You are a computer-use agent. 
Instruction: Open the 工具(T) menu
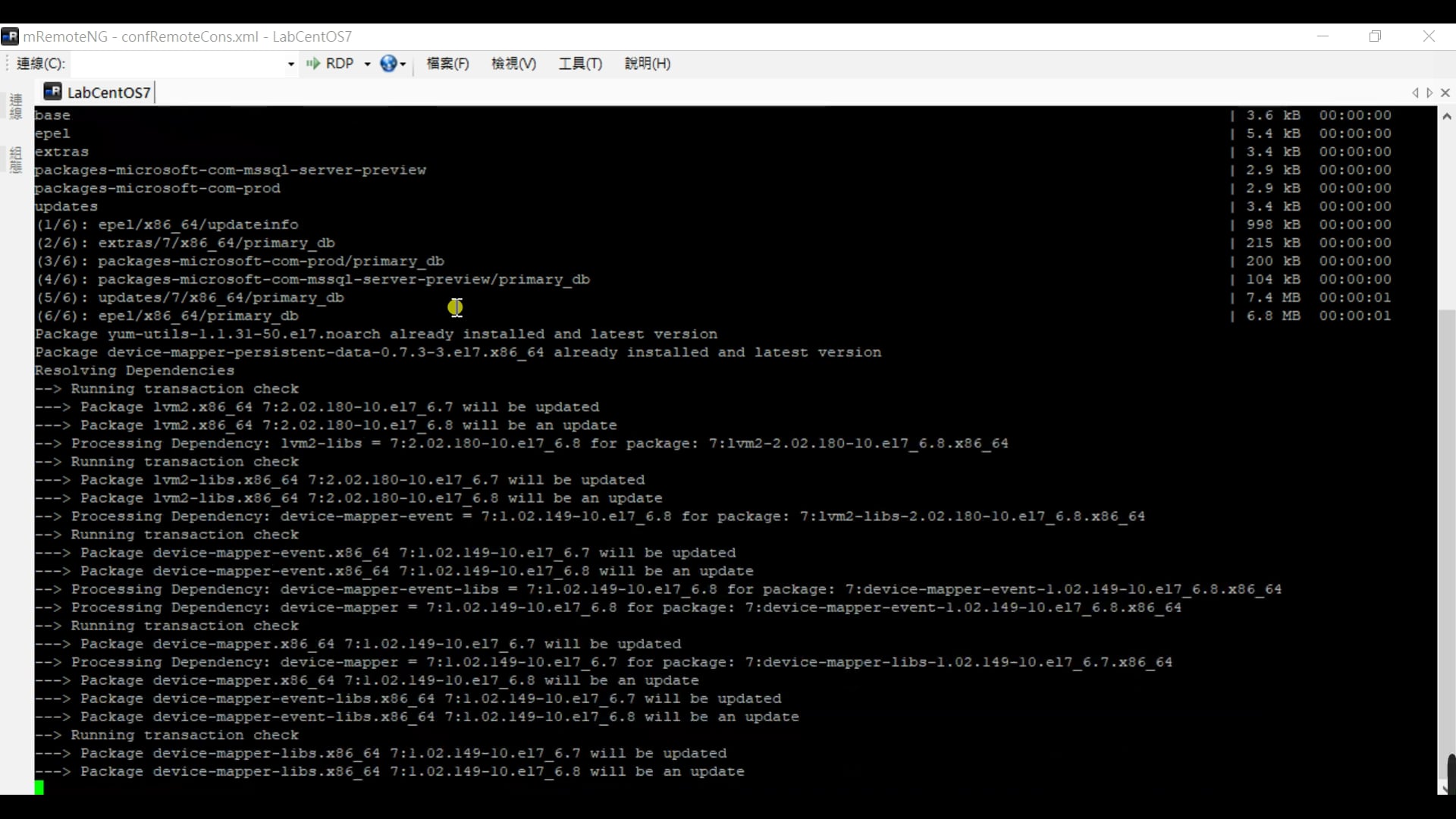[580, 64]
